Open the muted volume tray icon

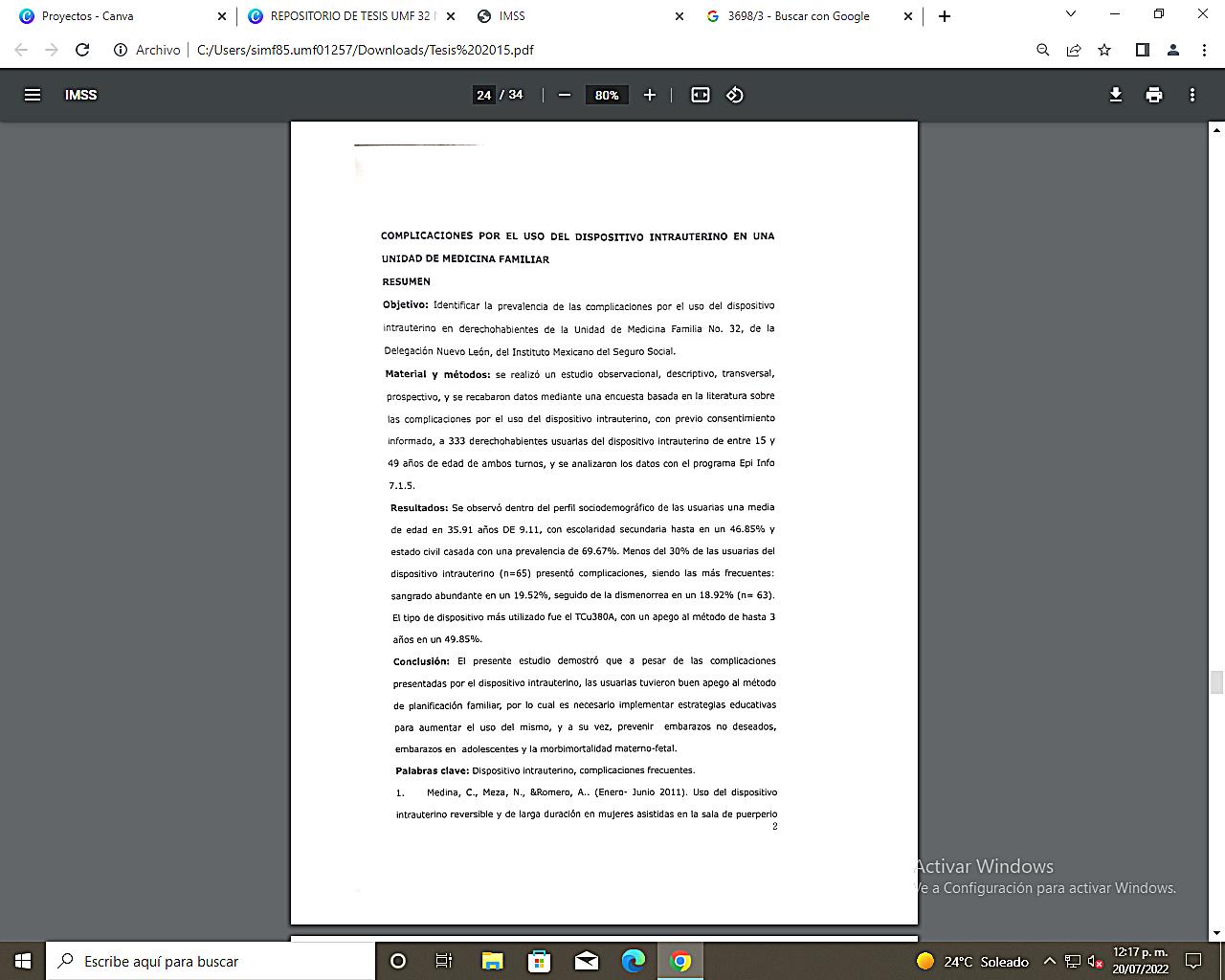pyautogui.click(x=1096, y=961)
